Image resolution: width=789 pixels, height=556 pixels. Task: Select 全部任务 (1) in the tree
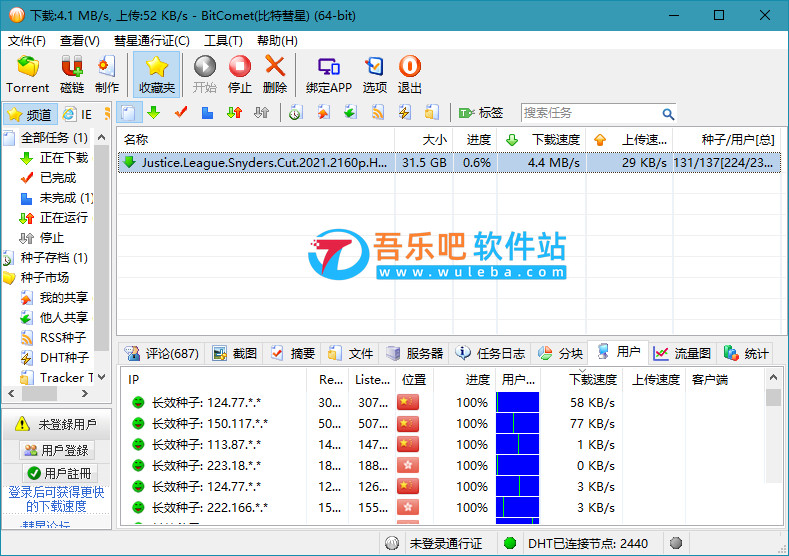coord(54,137)
